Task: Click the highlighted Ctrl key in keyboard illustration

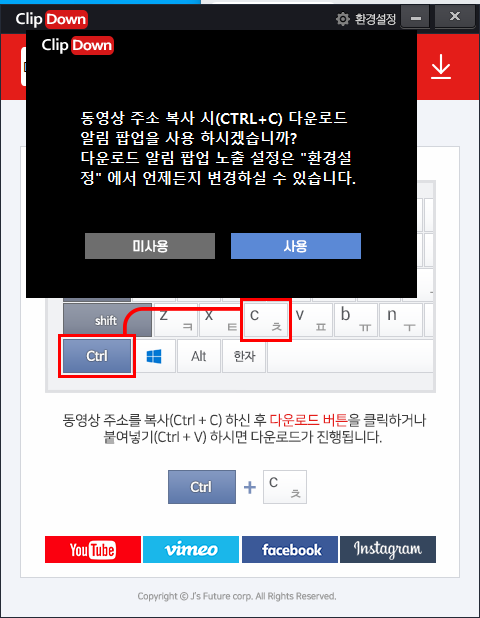Action: (x=97, y=356)
